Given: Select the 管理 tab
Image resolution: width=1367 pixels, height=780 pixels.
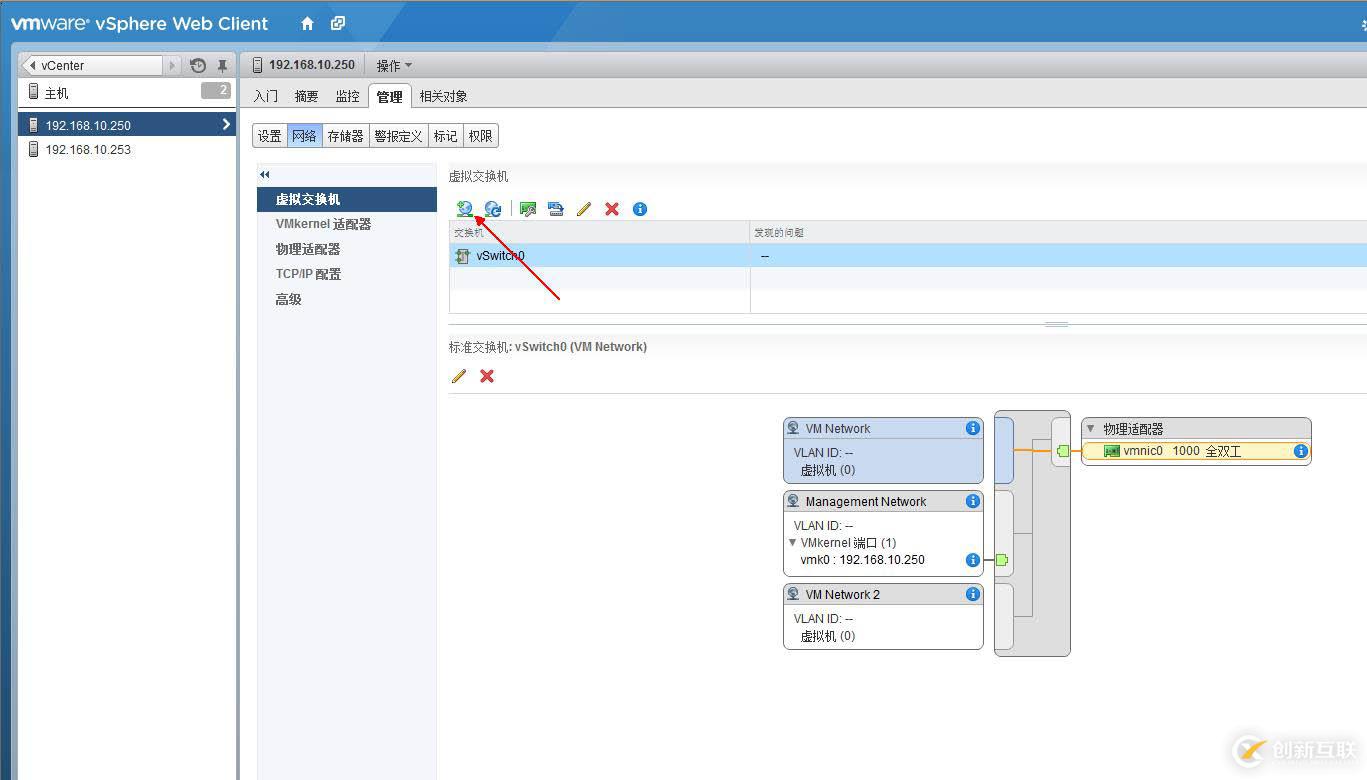Looking at the screenshot, I should pyautogui.click(x=390, y=96).
